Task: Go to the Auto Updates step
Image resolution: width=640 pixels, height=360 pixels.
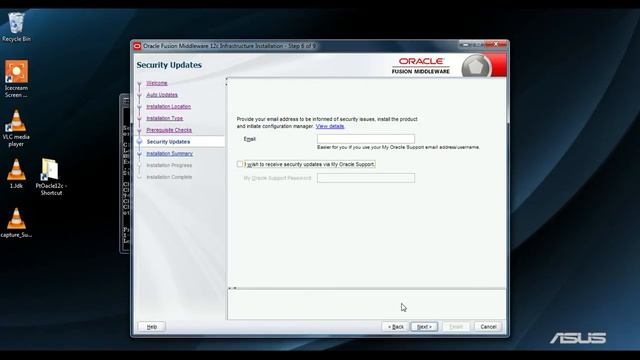Action: click(162, 95)
